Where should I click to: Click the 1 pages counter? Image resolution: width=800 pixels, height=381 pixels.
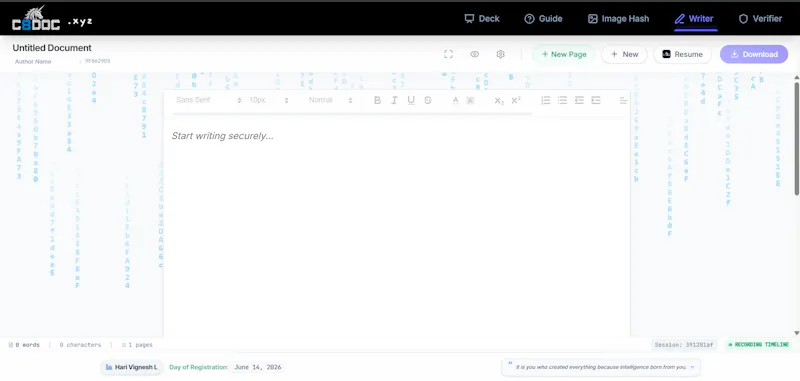(x=137, y=345)
